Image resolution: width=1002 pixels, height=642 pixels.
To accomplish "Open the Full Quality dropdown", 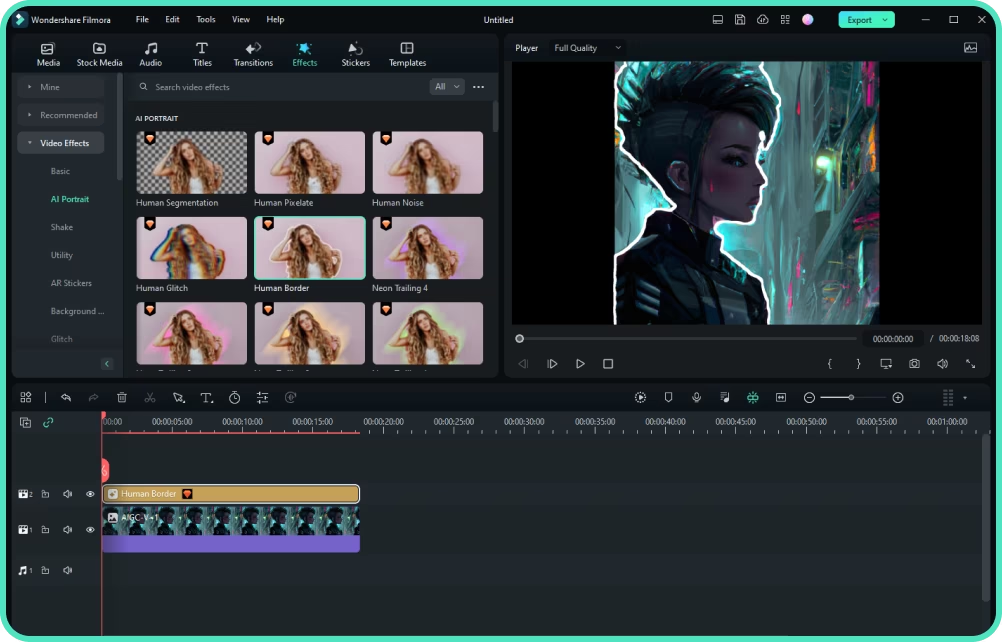I will tap(589, 48).
